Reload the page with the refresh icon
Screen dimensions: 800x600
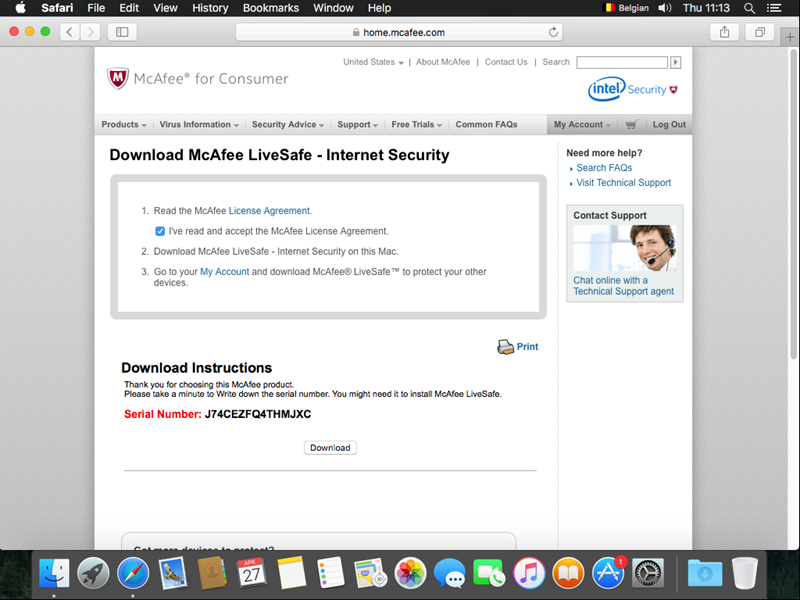[553, 32]
